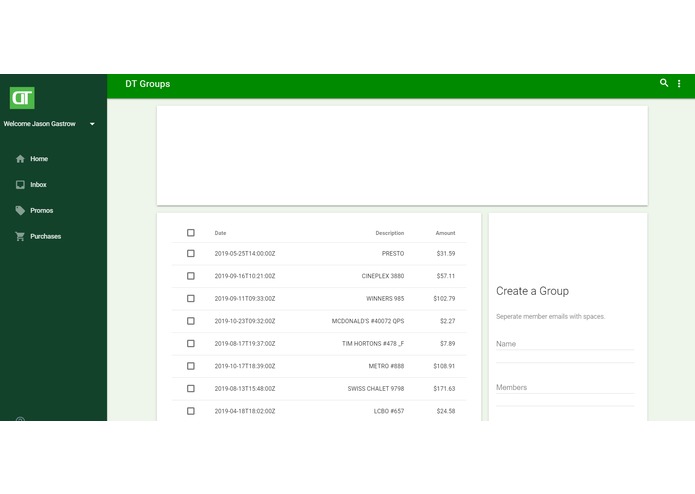Click the CINEPLEX 3880 description cell
This screenshot has width=695, height=494.
pos(383,276)
